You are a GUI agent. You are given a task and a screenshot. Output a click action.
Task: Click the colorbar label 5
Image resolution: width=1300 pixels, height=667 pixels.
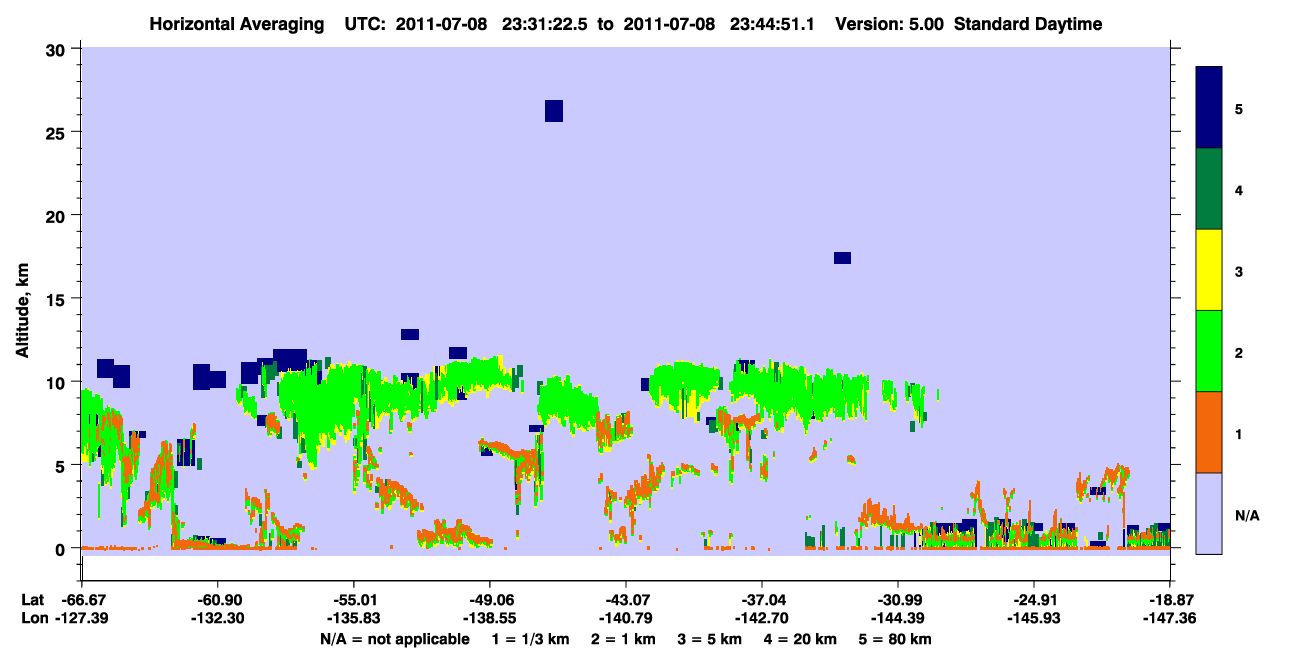1238,108
